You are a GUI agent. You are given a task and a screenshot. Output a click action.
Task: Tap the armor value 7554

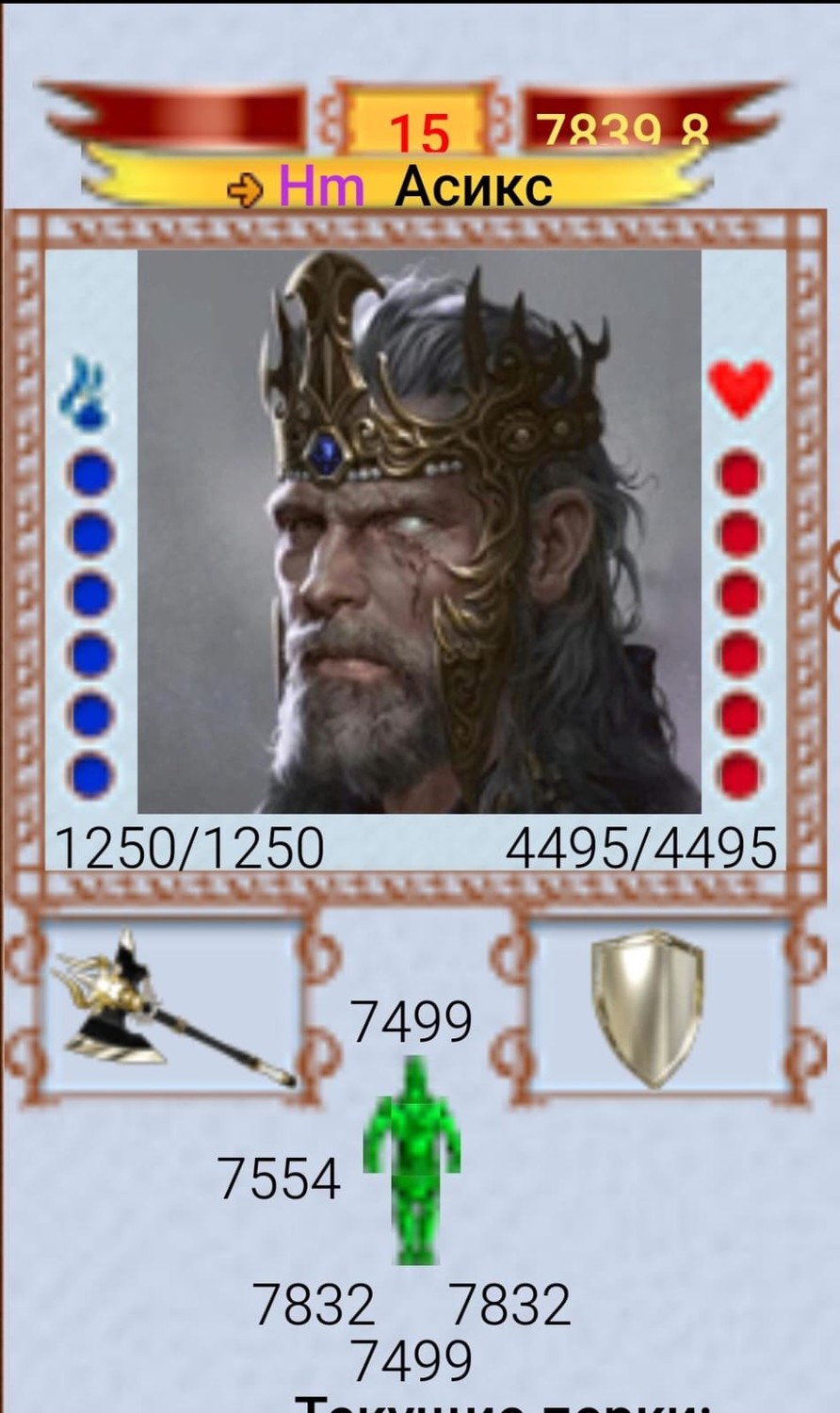(279, 1178)
